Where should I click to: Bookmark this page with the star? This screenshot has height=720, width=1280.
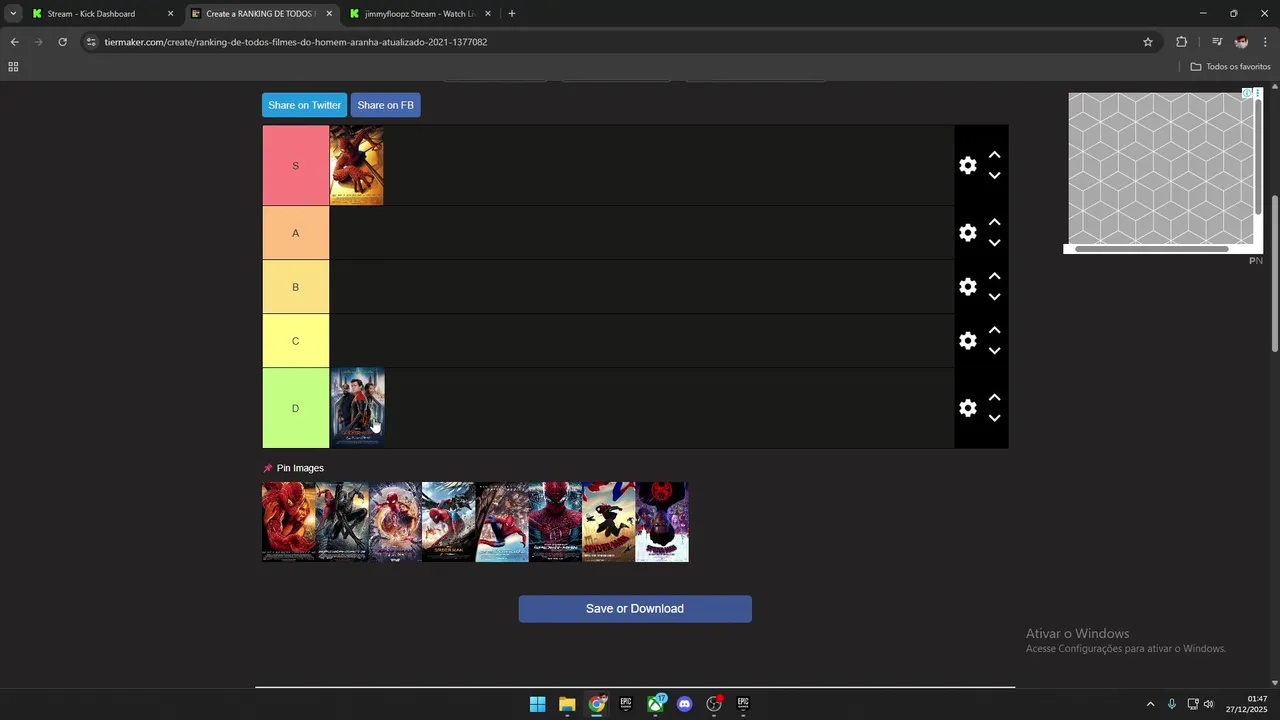click(x=1148, y=42)
